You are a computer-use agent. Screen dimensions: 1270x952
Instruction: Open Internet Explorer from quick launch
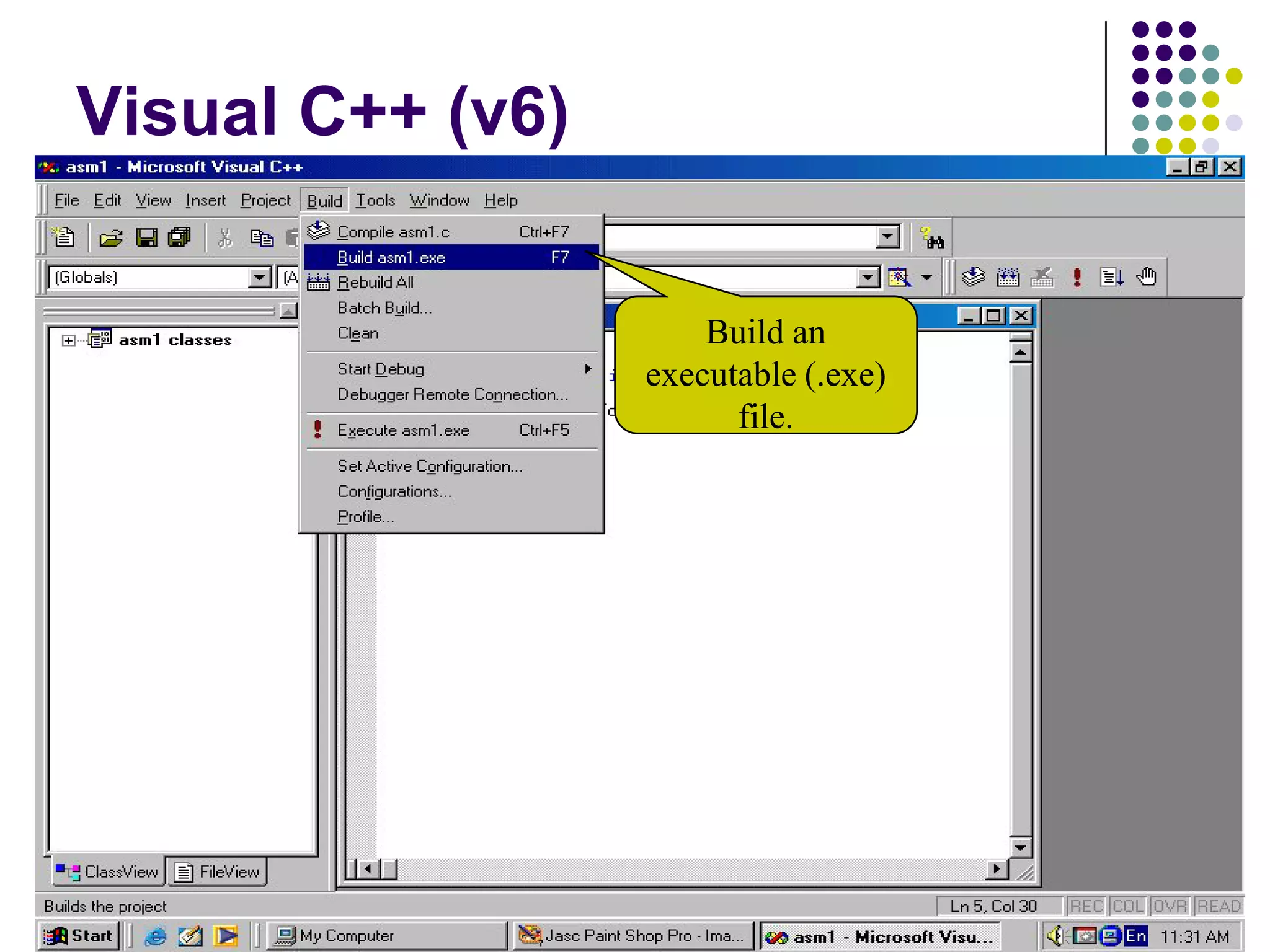[x=156, y=936]
